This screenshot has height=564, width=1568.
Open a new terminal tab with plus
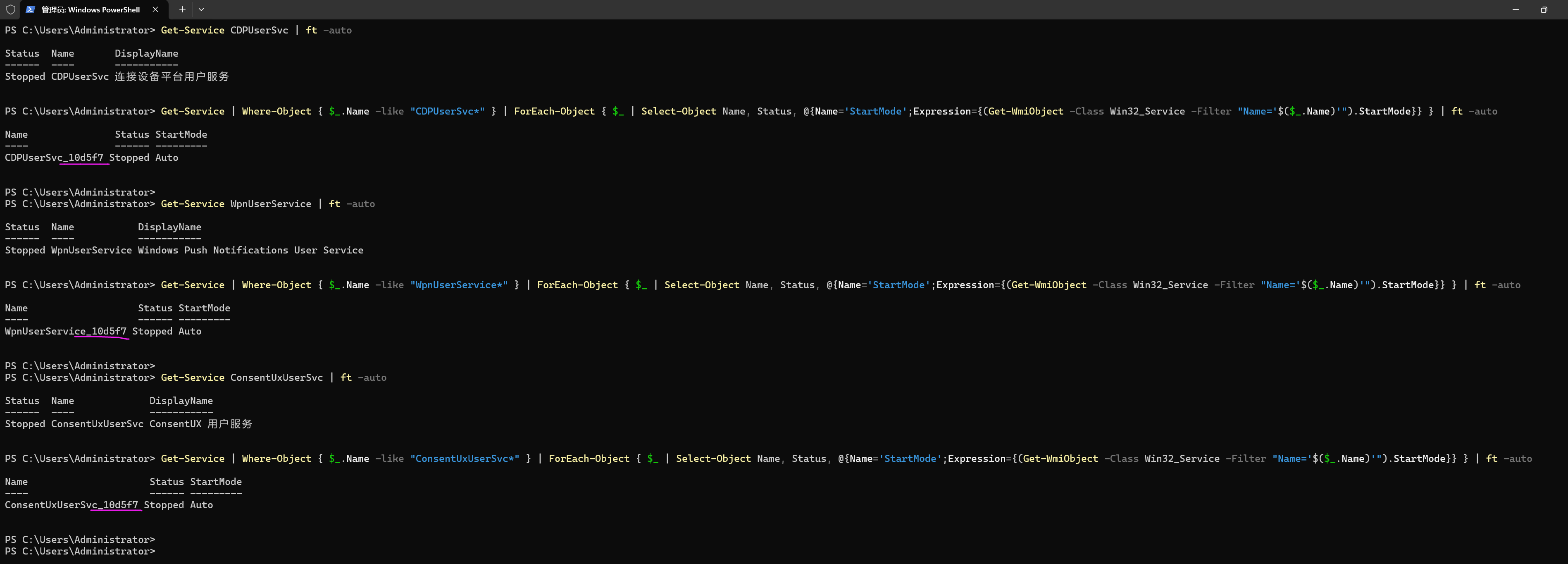(182, 9)
